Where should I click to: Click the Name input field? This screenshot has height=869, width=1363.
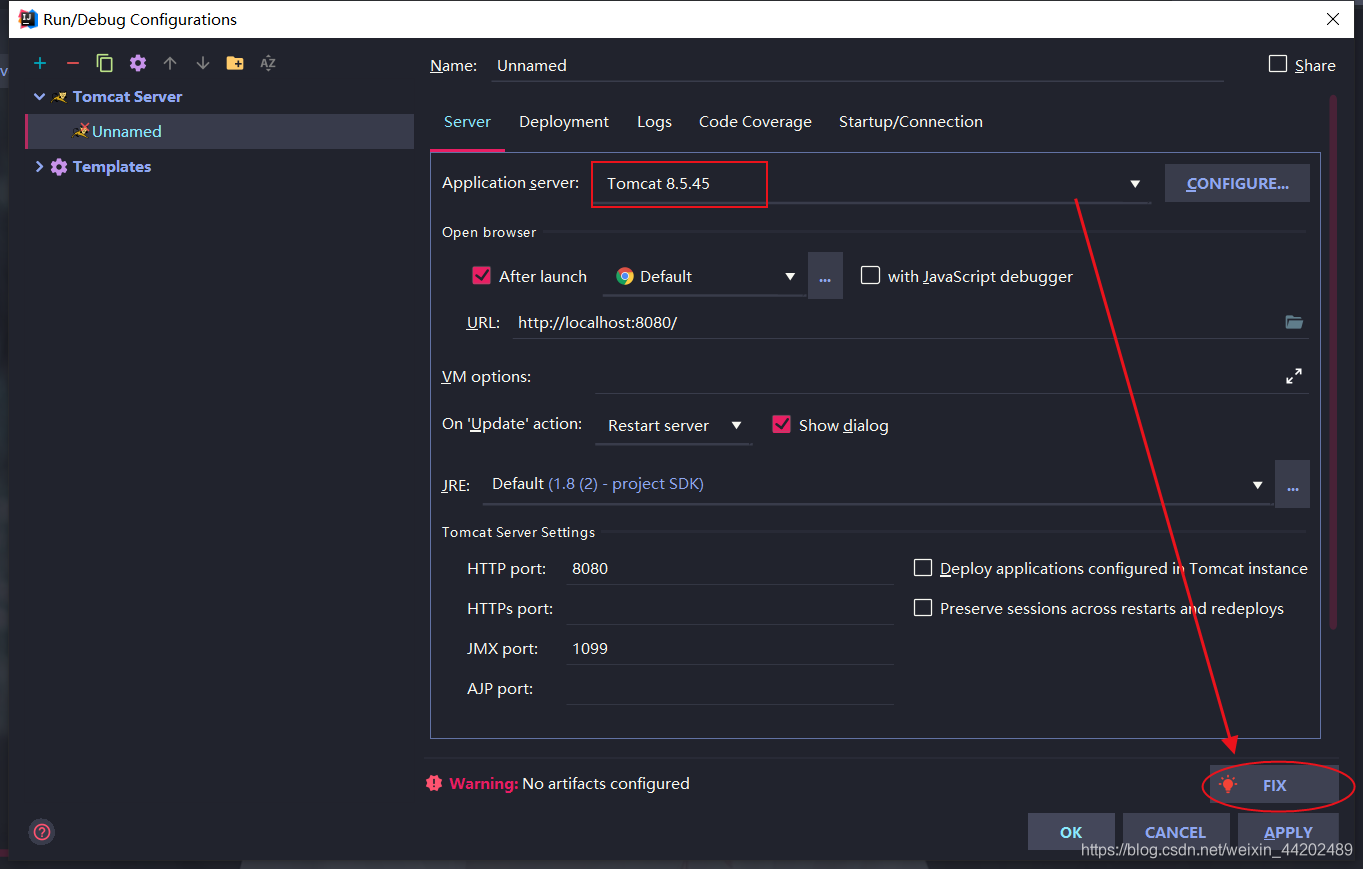858,65
